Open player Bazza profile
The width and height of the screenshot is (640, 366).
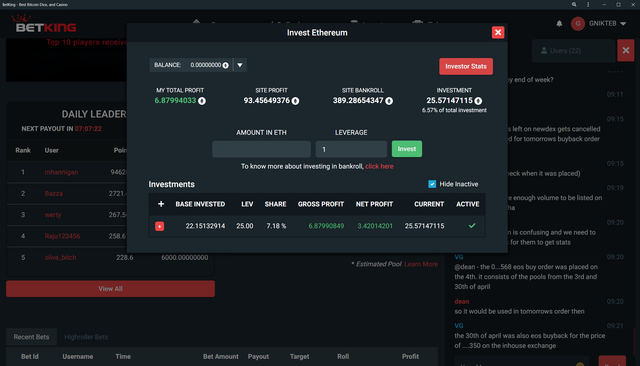tap(53, 193)
